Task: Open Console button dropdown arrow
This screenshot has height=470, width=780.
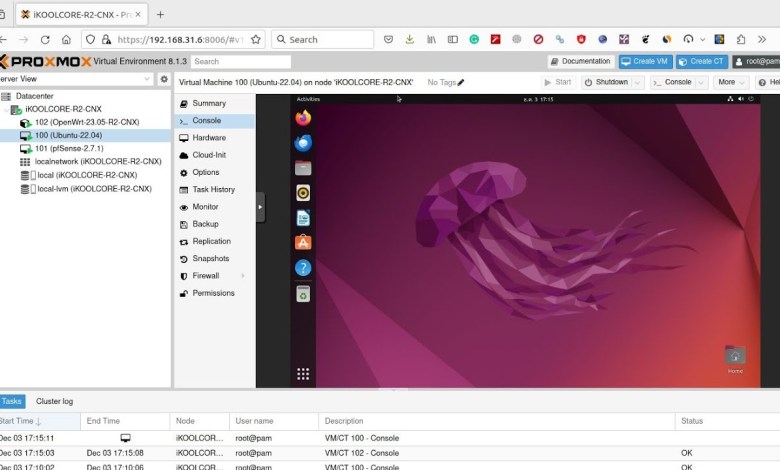Action: click(x=701, y=83)
